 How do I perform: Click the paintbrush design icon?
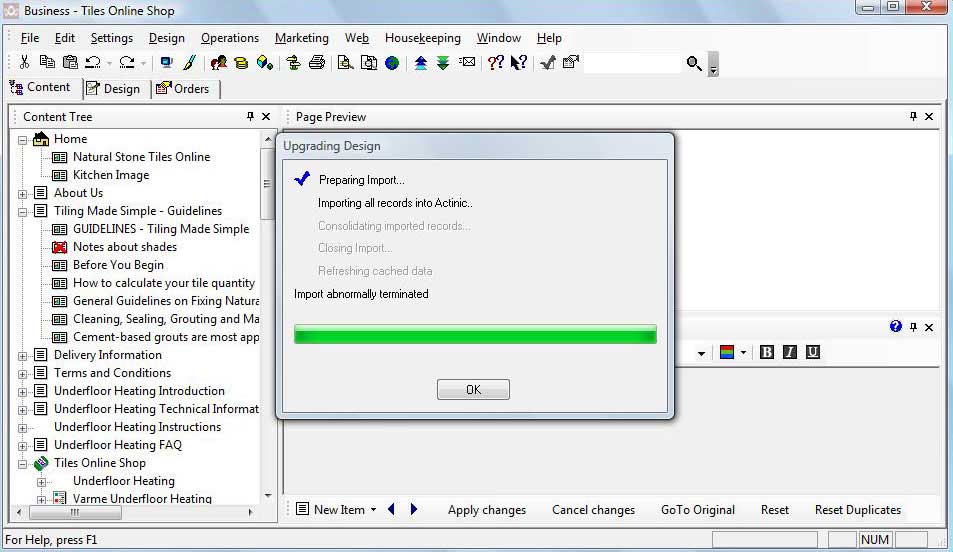click(189, 62)
